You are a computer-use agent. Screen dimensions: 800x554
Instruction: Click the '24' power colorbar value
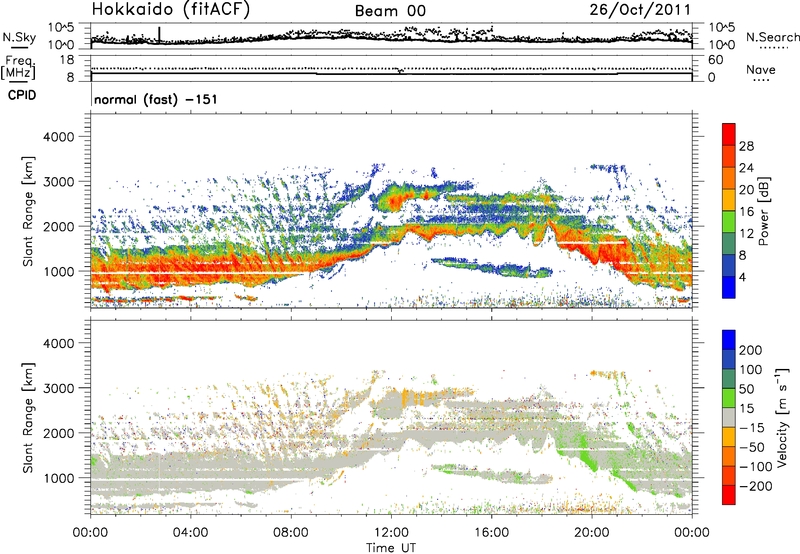pos(746,168)
